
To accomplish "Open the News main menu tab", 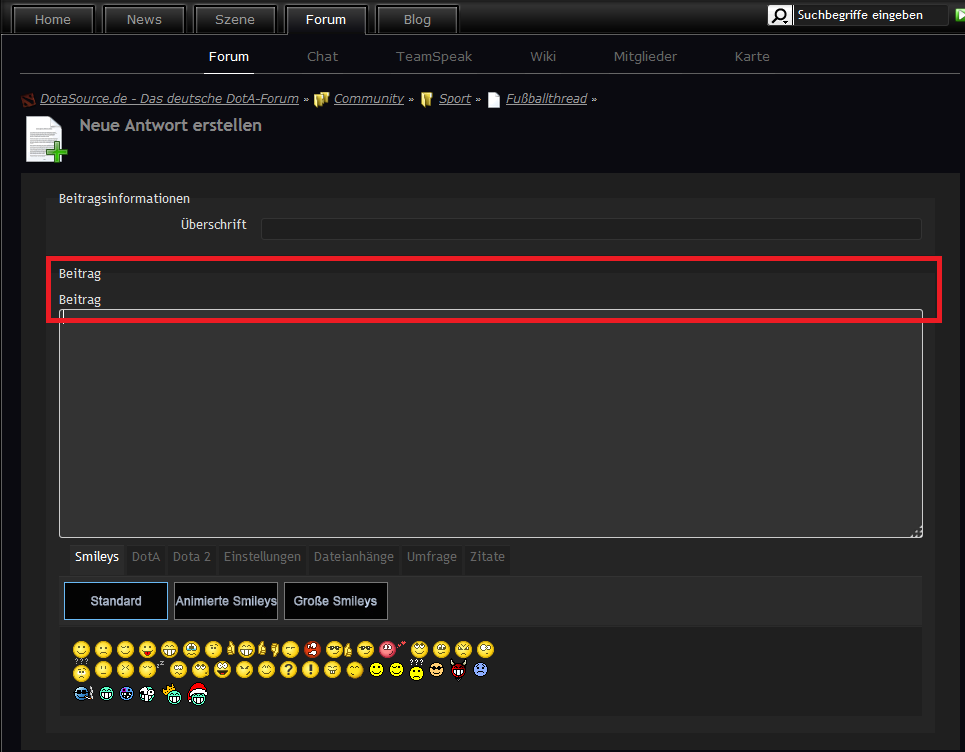I will click(144, 20).
